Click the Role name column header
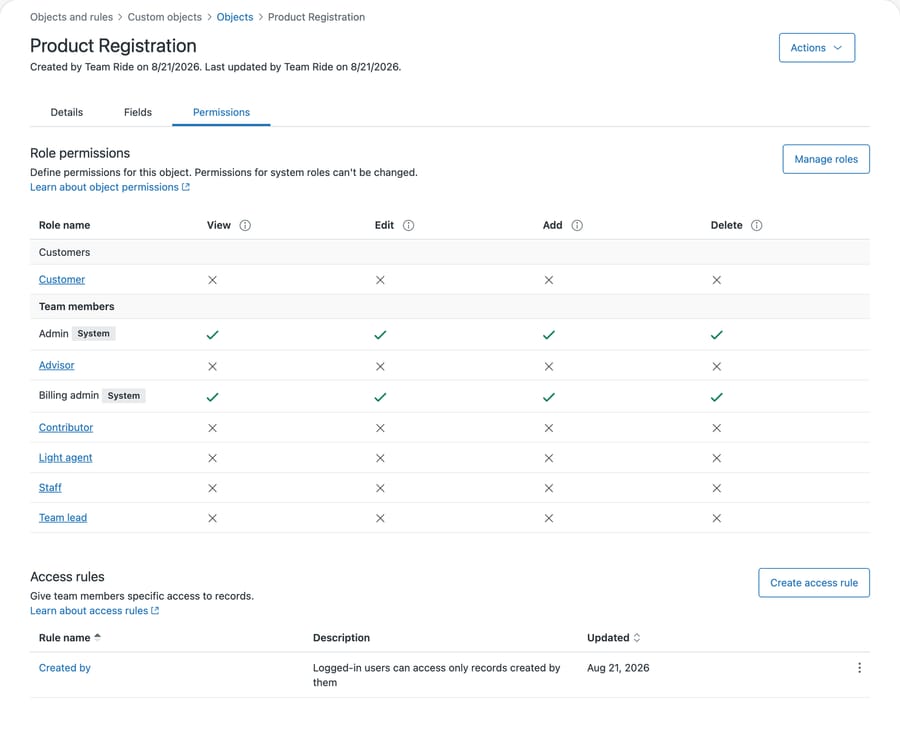The image size is (900, 733). pyautogui.click(x=64, y=225)
